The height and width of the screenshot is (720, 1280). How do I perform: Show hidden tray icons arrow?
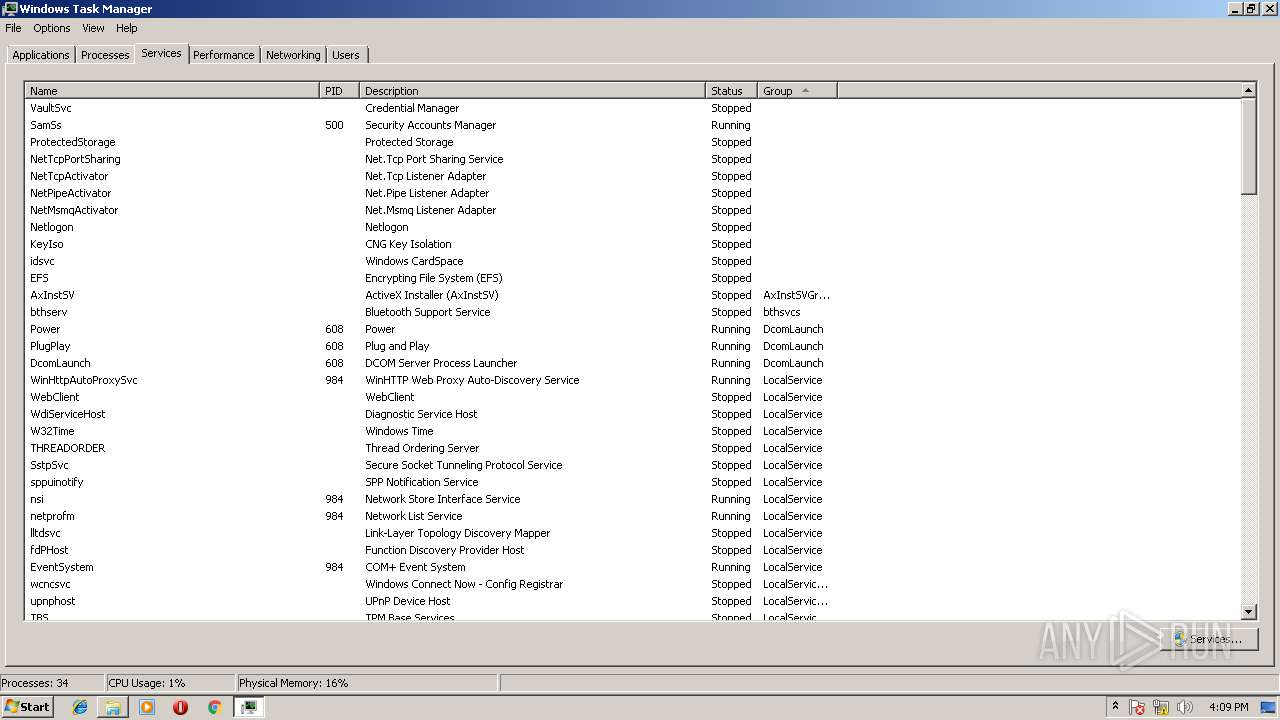click(x=1115, y=707)
